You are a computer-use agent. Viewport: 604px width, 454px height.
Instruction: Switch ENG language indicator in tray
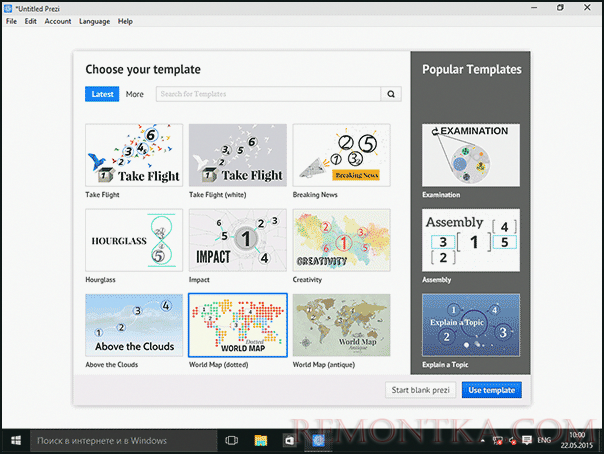click(x=544, y=440)
